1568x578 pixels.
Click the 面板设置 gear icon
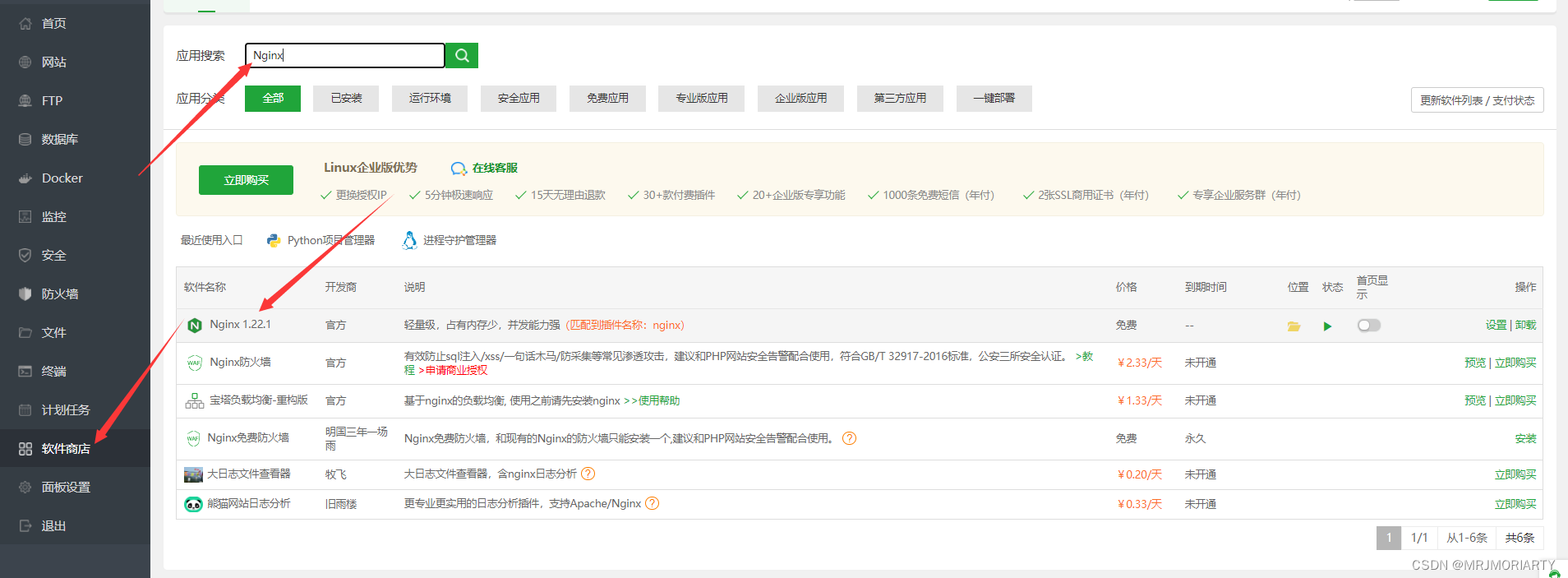pos(25,488)
